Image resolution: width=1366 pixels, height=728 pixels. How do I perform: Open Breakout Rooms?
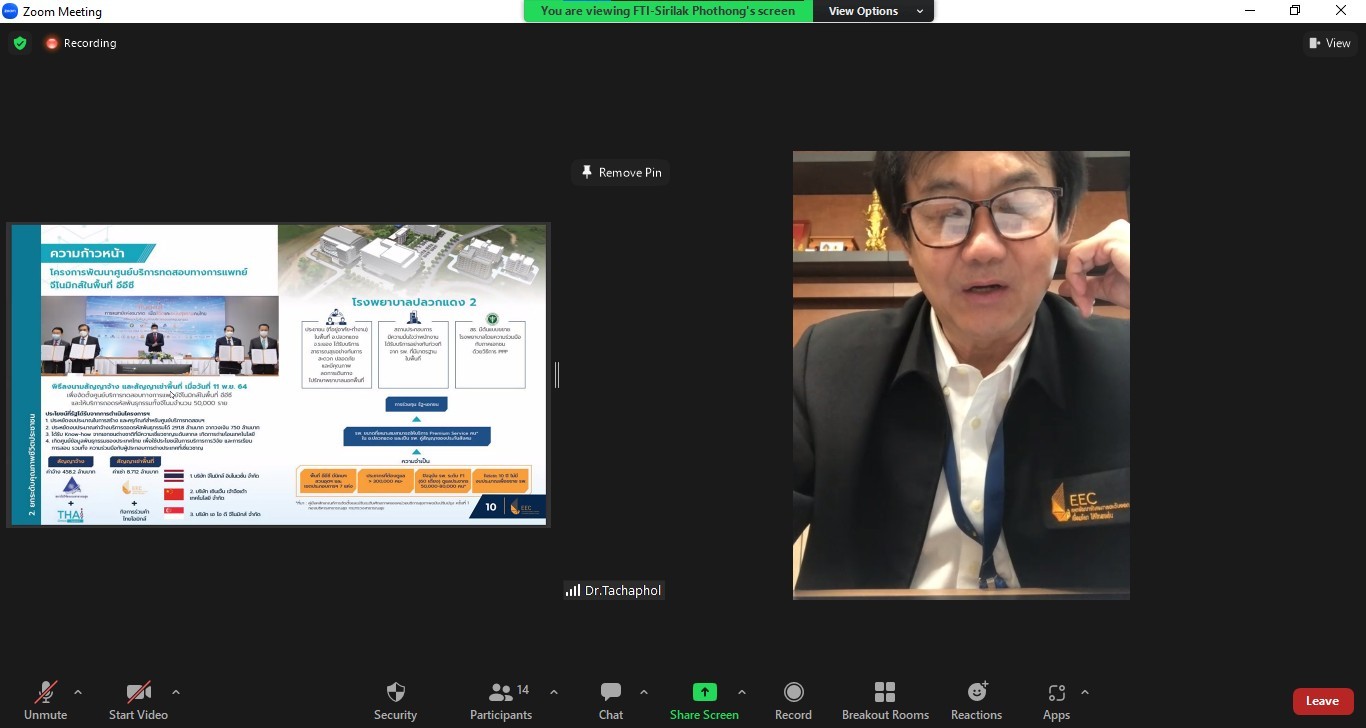[x=885, y=700]
